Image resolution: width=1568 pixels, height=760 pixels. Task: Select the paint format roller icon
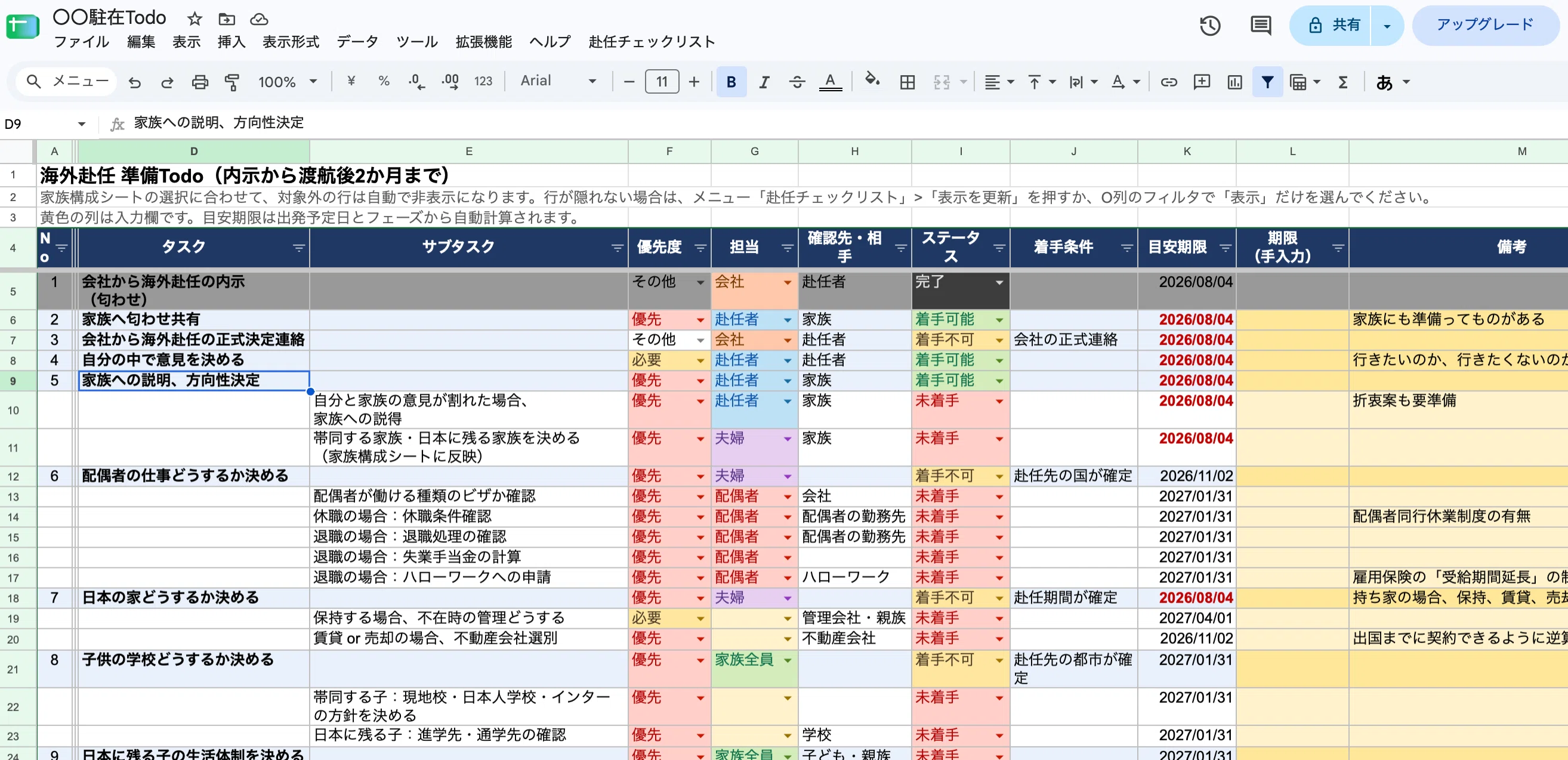point(232,82)
